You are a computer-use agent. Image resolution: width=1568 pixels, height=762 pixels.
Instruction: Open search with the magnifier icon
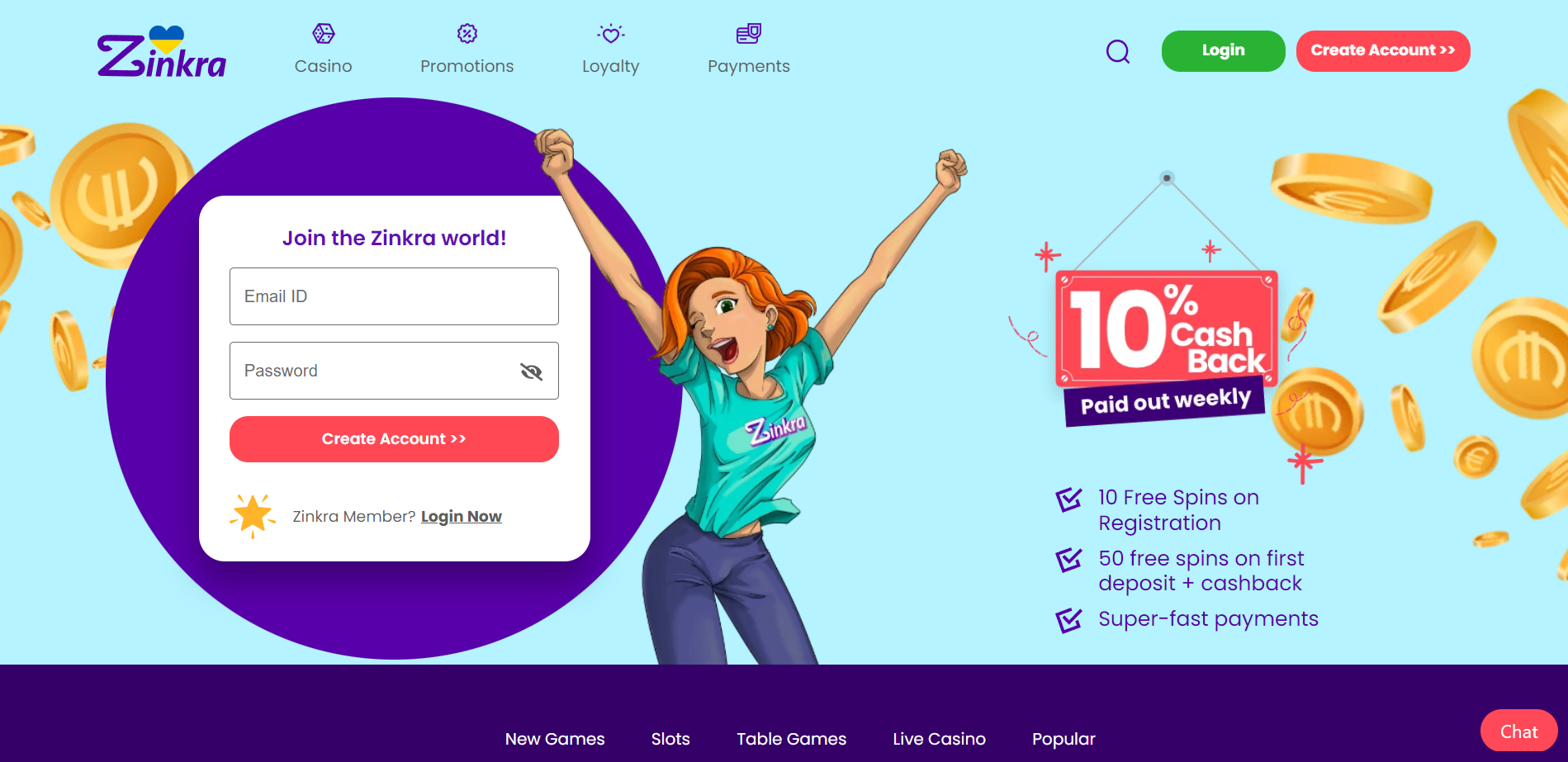click(1118, 52)
